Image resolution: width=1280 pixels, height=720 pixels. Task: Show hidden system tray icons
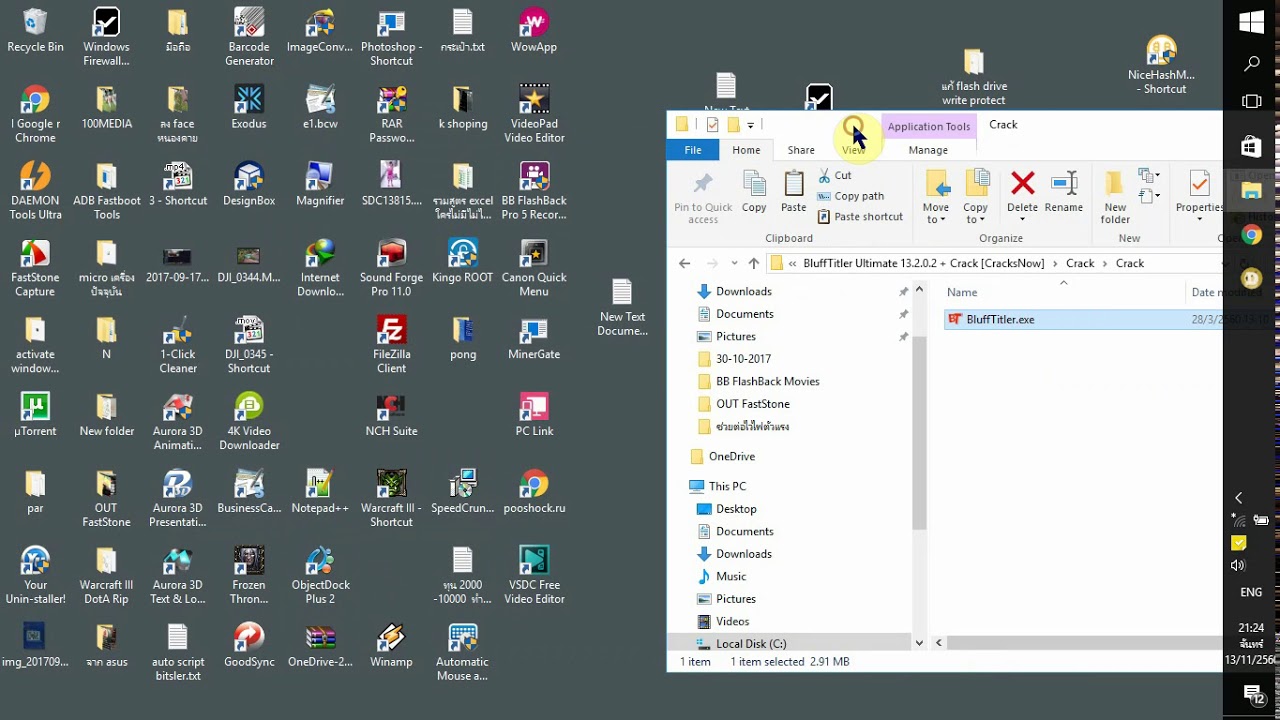pos(1238,497)
